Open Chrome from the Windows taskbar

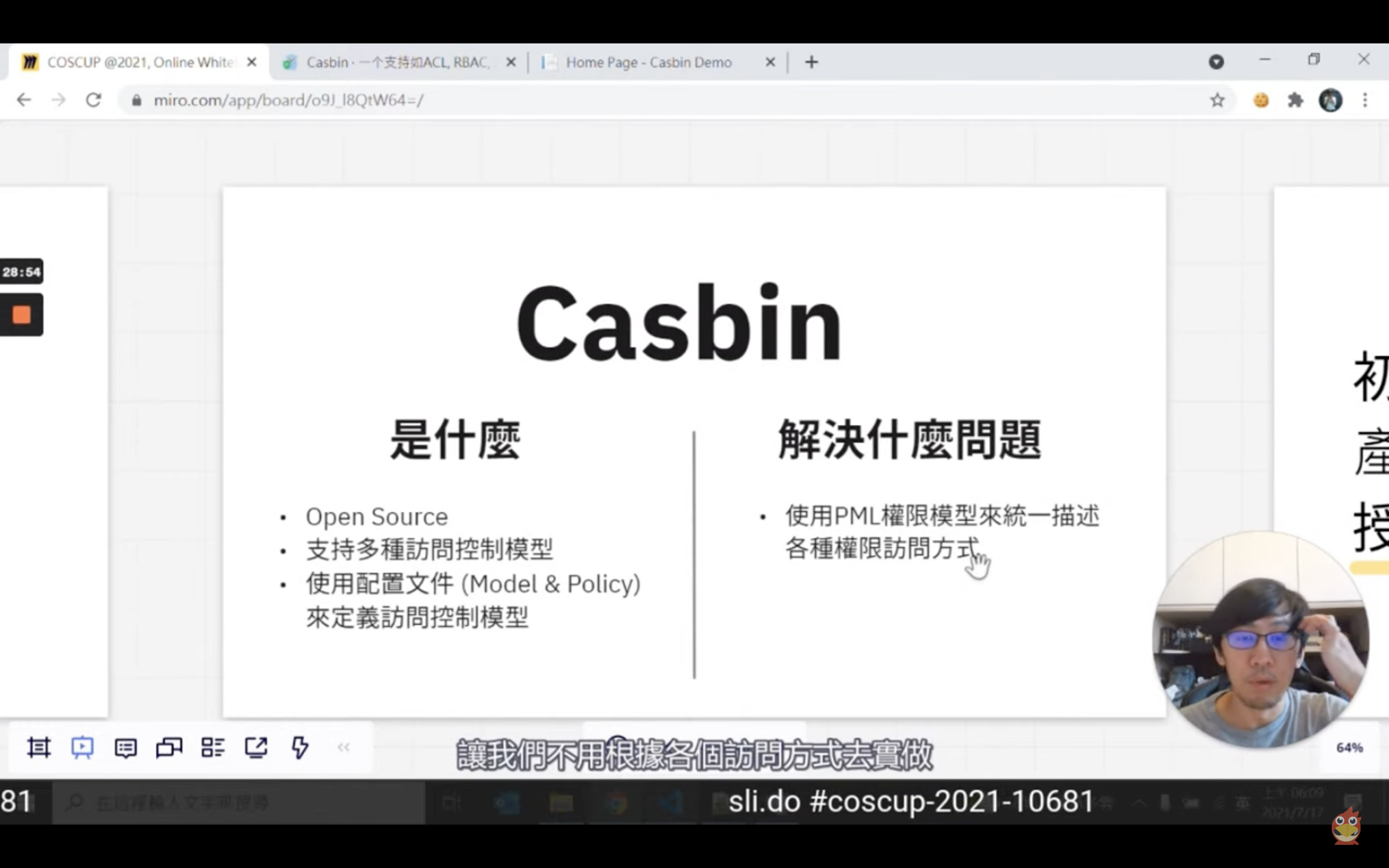click(616, 802)
